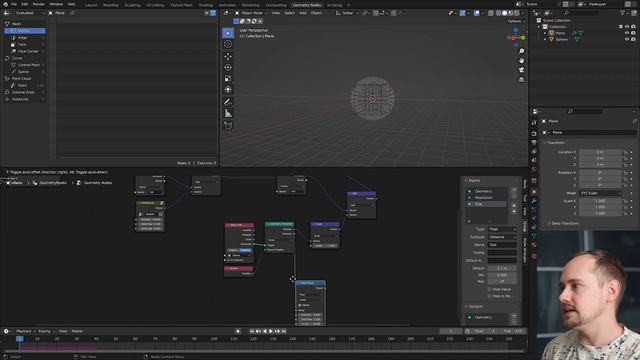The width and height of the screenshot is (640, 360).
Task: Enable the Hide in Modifier checkbox
Action: pos(489,296)
